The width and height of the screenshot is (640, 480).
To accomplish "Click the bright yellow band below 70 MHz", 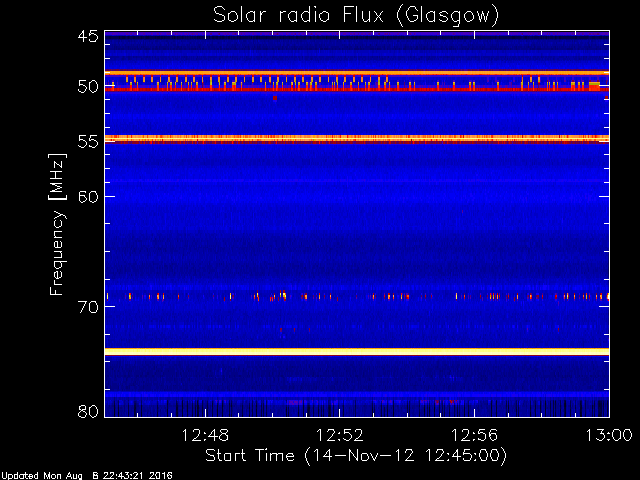I will (357, 351).
